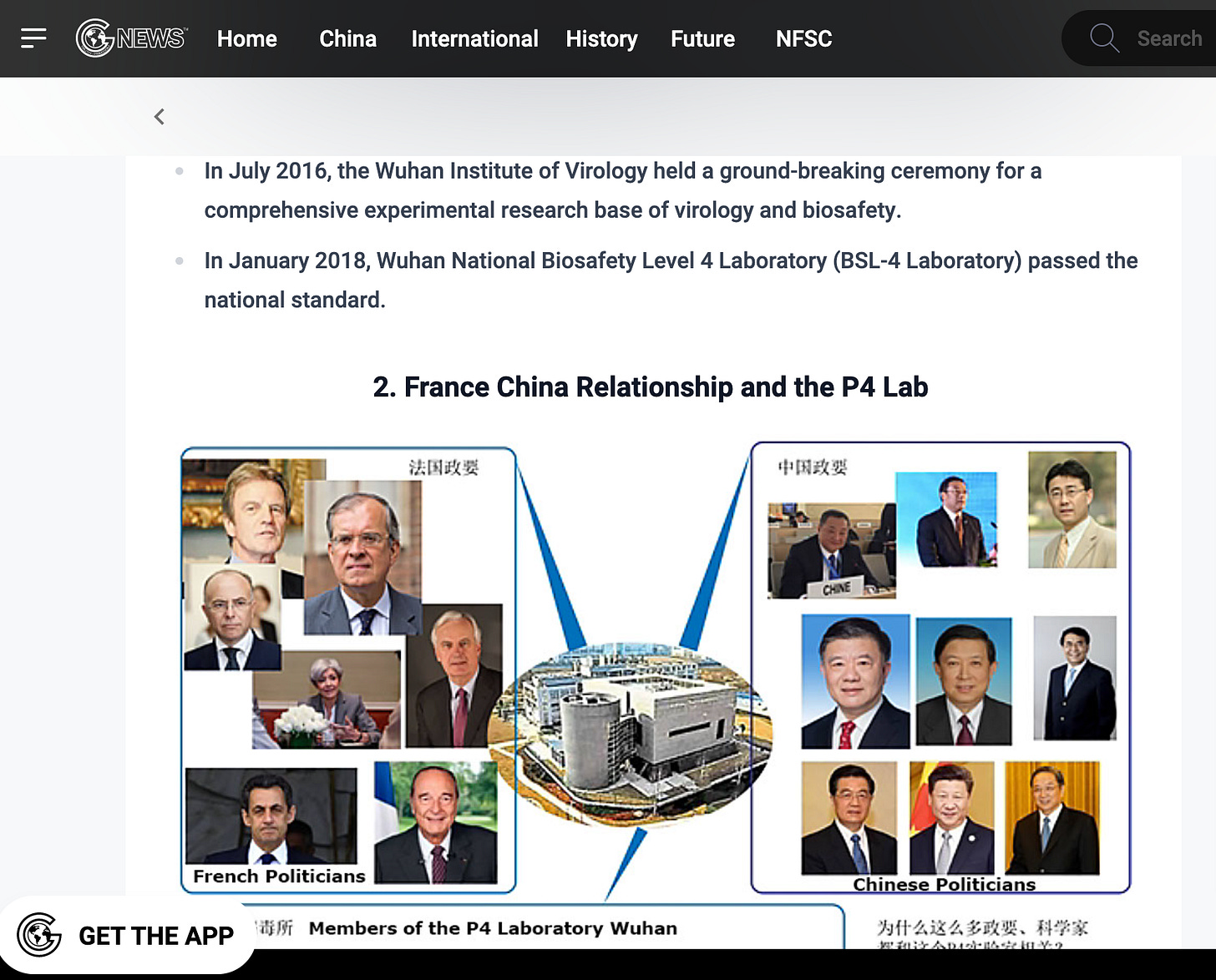Open the hamburger menu icon

tap(33, 38)
